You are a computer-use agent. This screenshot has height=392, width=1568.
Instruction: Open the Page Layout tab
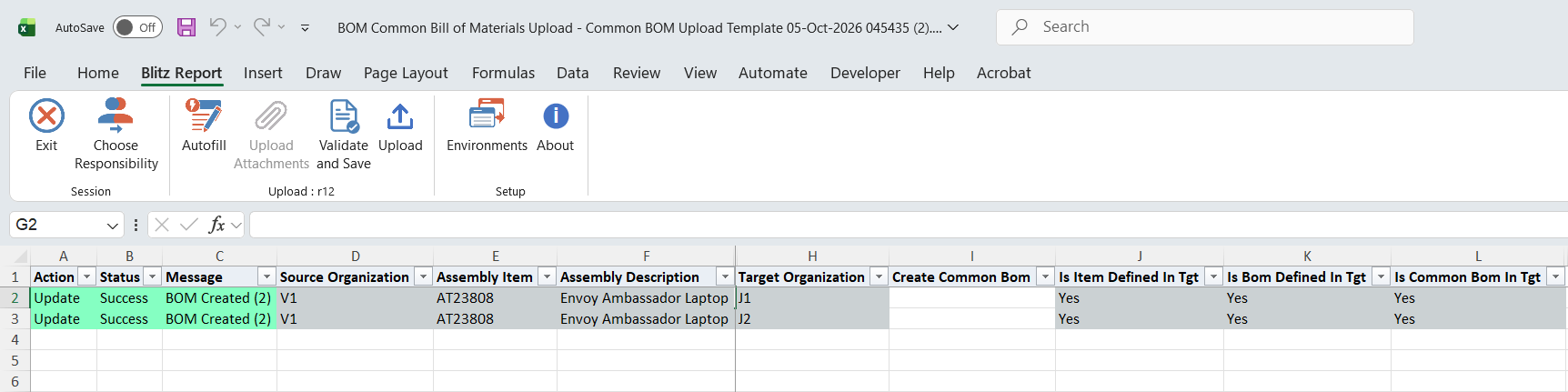point(406,73)
